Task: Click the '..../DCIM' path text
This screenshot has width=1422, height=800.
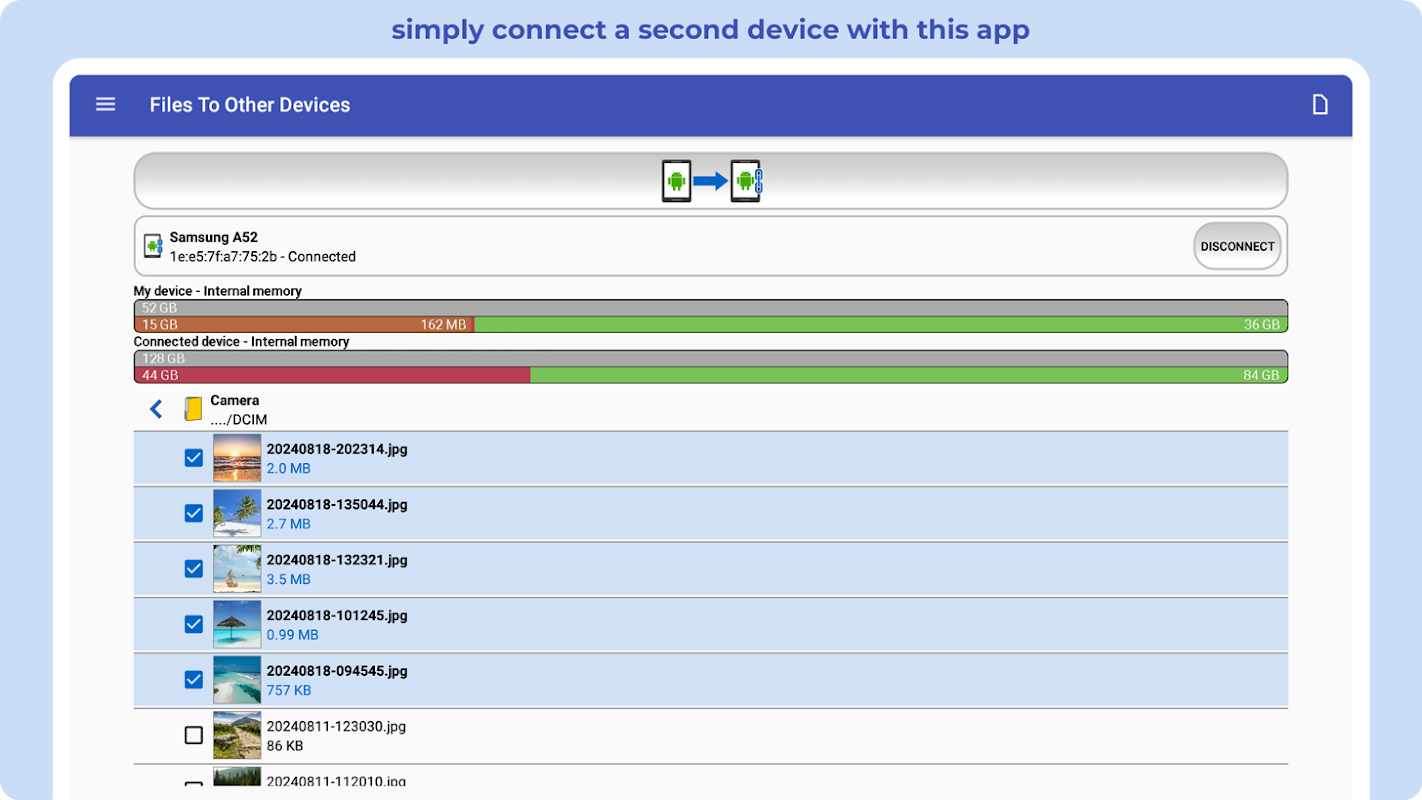Action: click(x=238, y=420)
